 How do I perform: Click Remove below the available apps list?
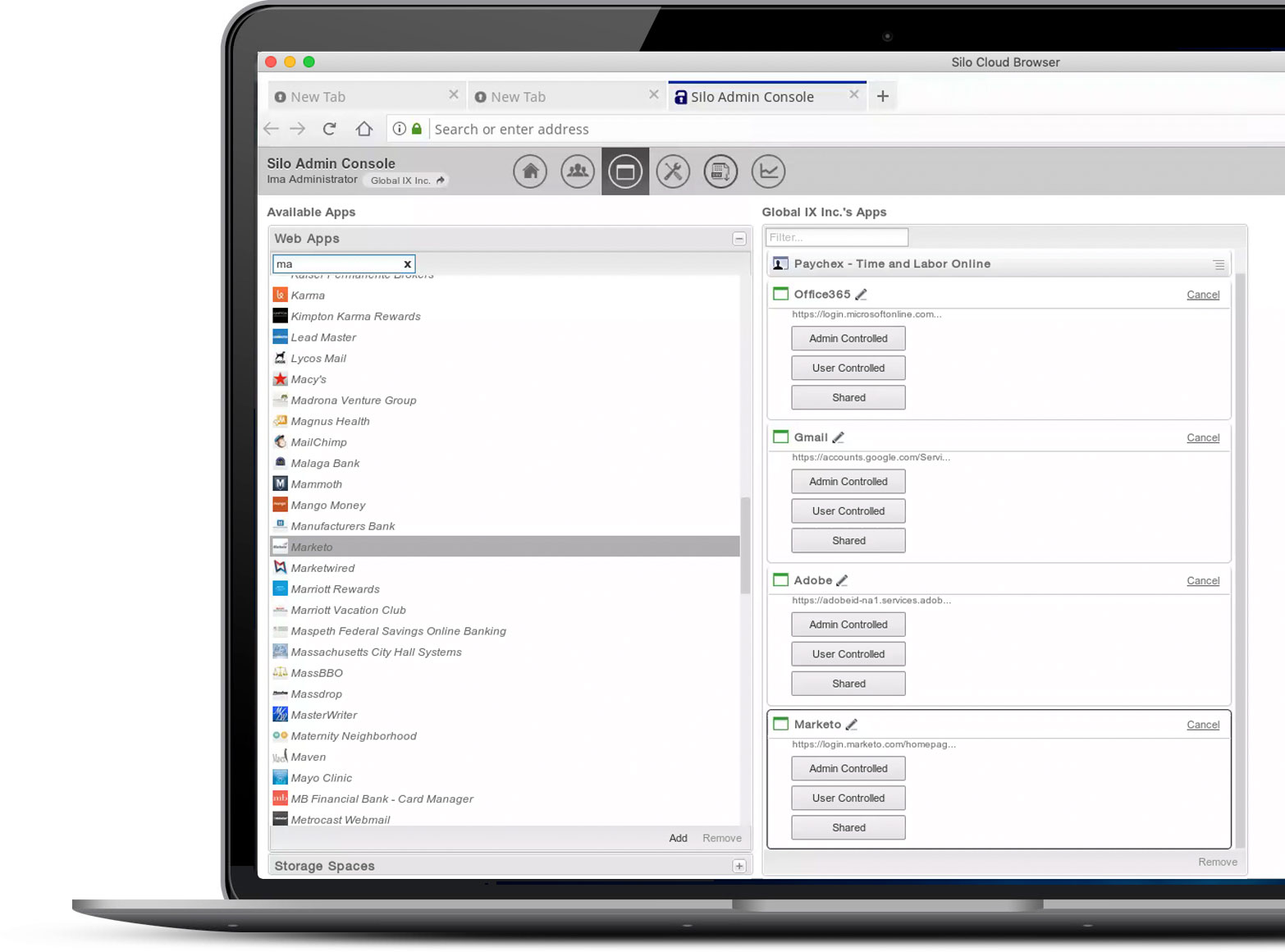coord(722,838)
